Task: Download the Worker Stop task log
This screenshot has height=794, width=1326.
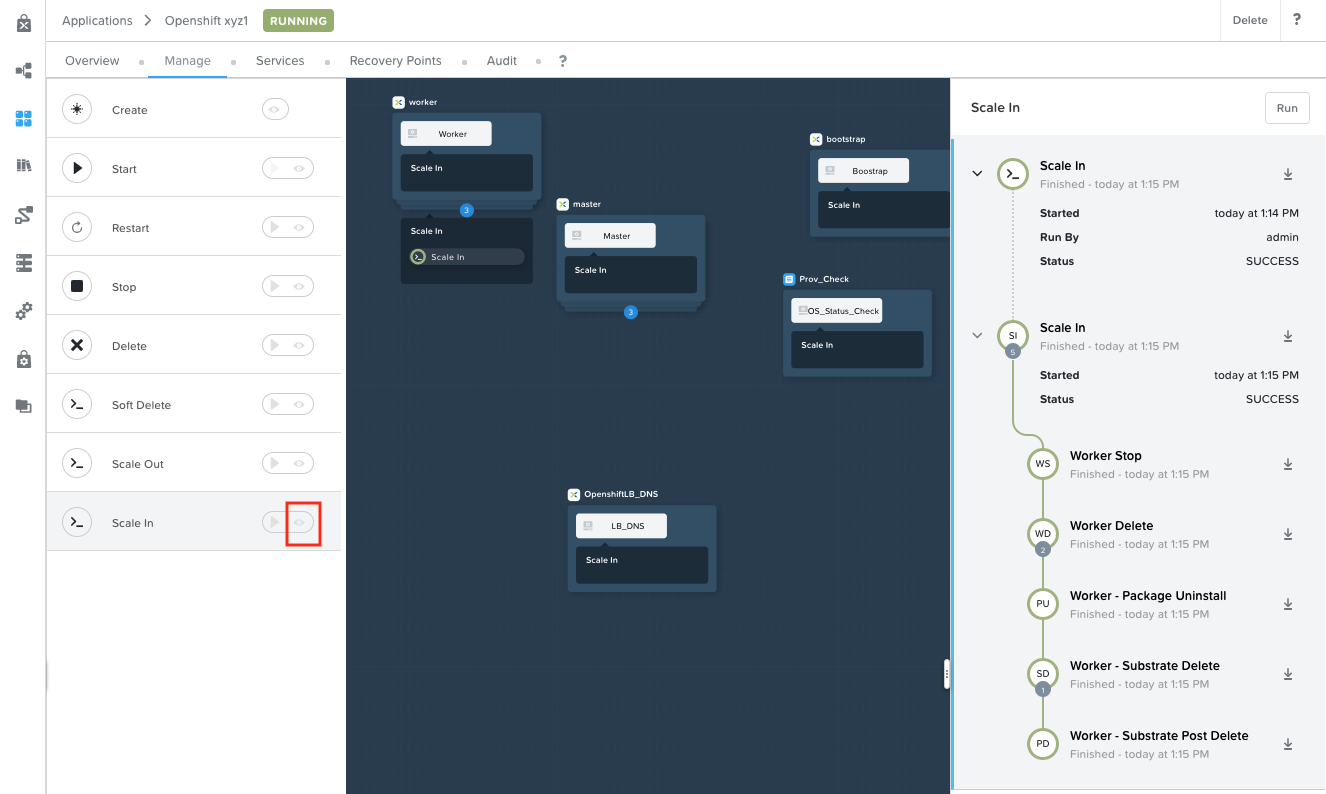Action: click(1288, 464)
